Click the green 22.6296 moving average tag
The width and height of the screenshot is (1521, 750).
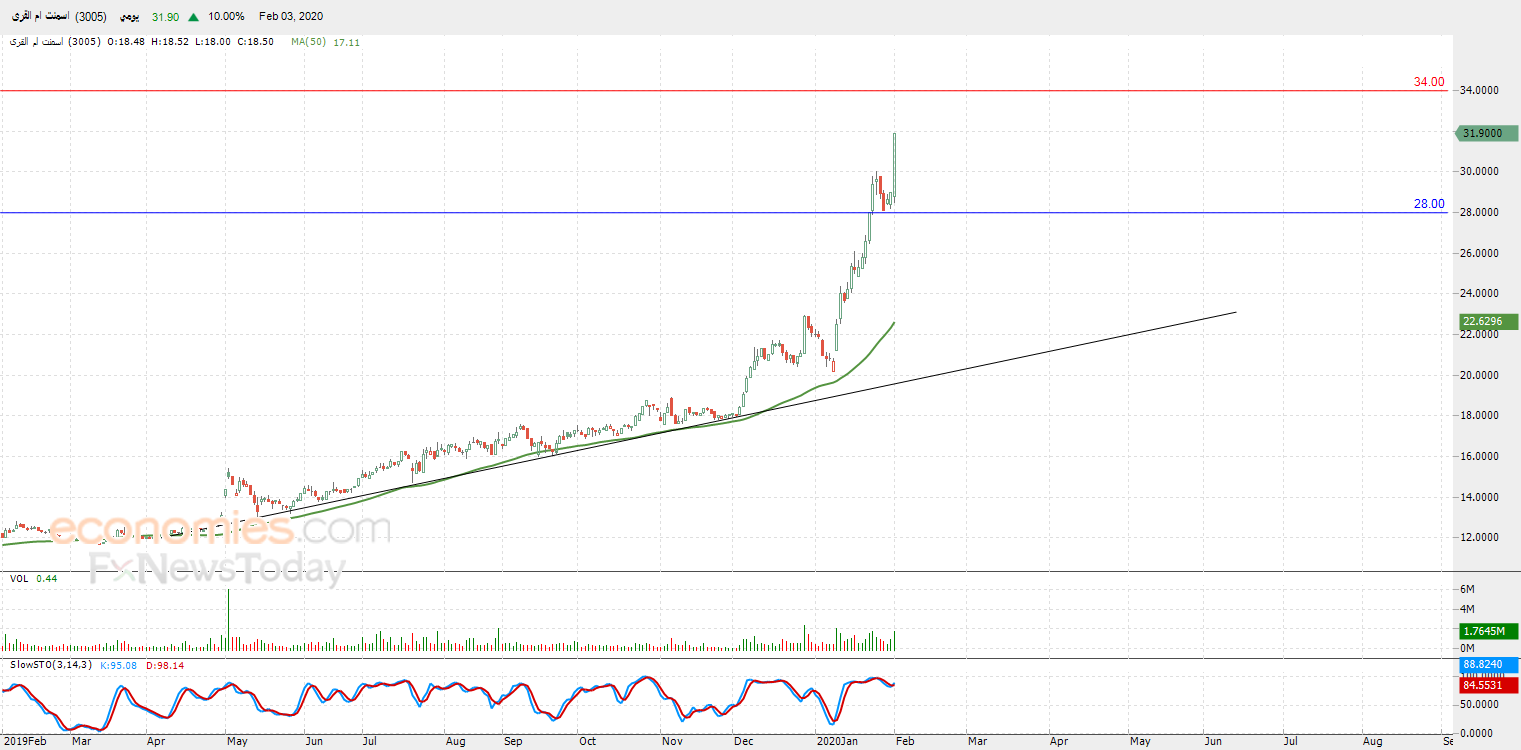click(x=1487, y=321)
